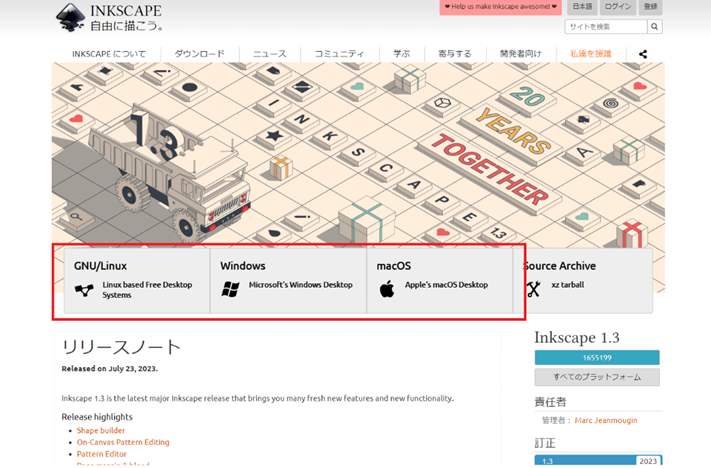Click the GNU/Linux penguin-network icon
The image size is (711, 468).
(x=84, y=290)
